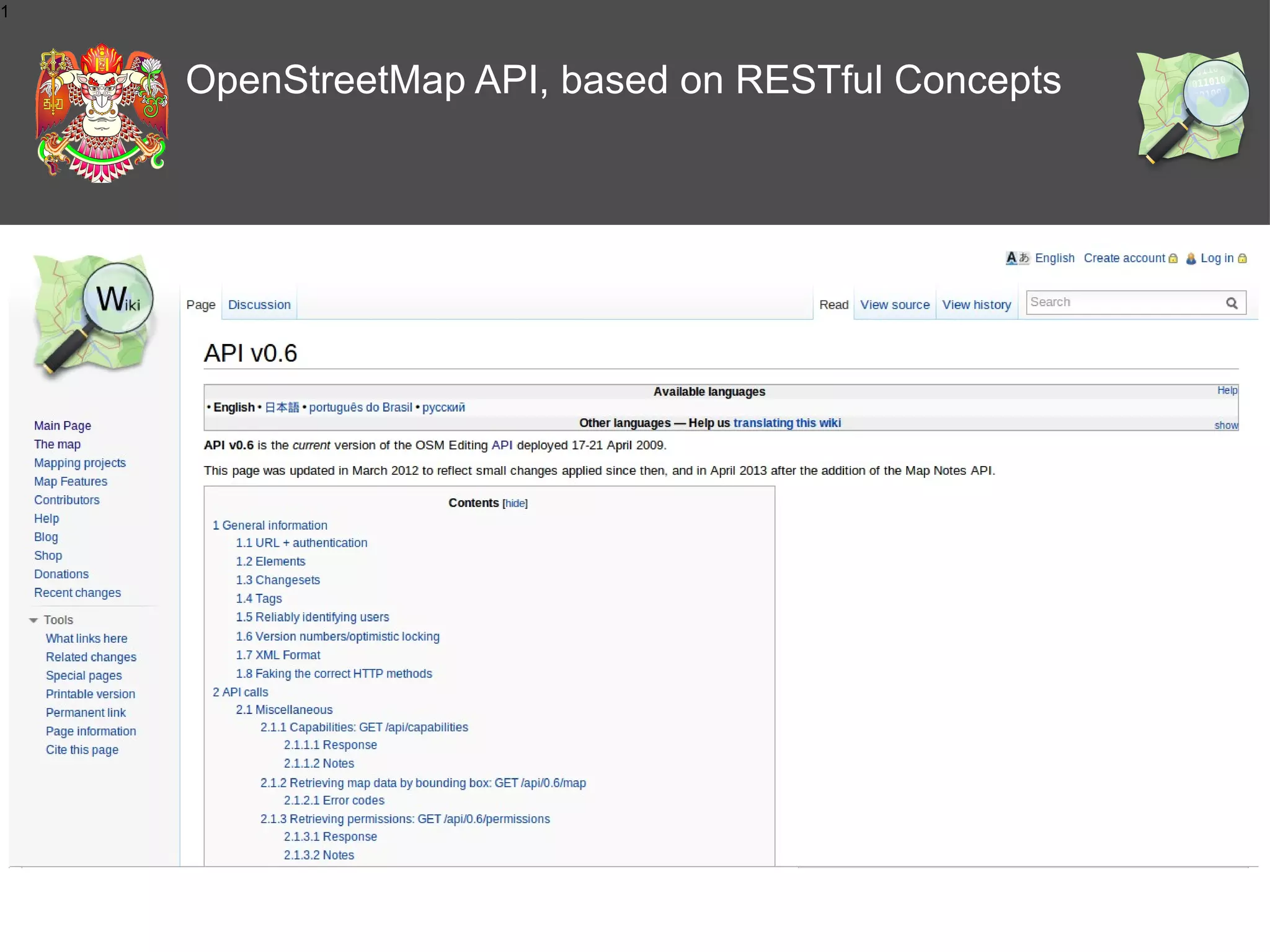Jump to 1.2 Elements section

pos(270,562)
